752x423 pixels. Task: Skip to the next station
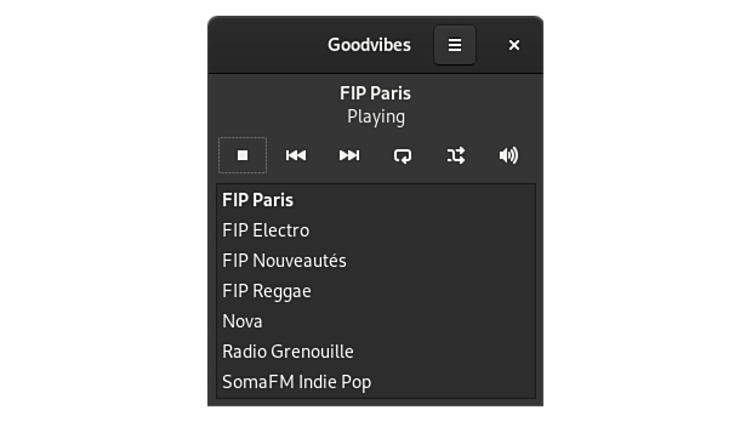pyautogui.click(x=349, y=155)
